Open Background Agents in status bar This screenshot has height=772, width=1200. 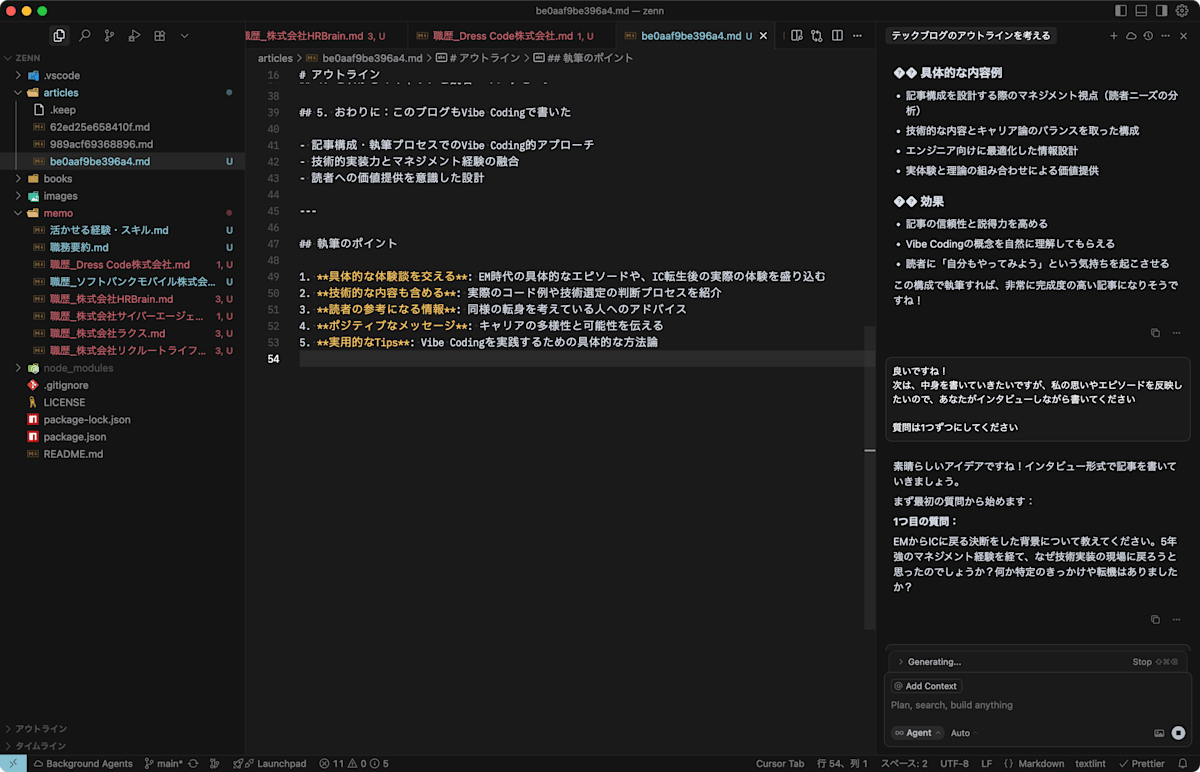pyautogui.click(x=82, y=763)
